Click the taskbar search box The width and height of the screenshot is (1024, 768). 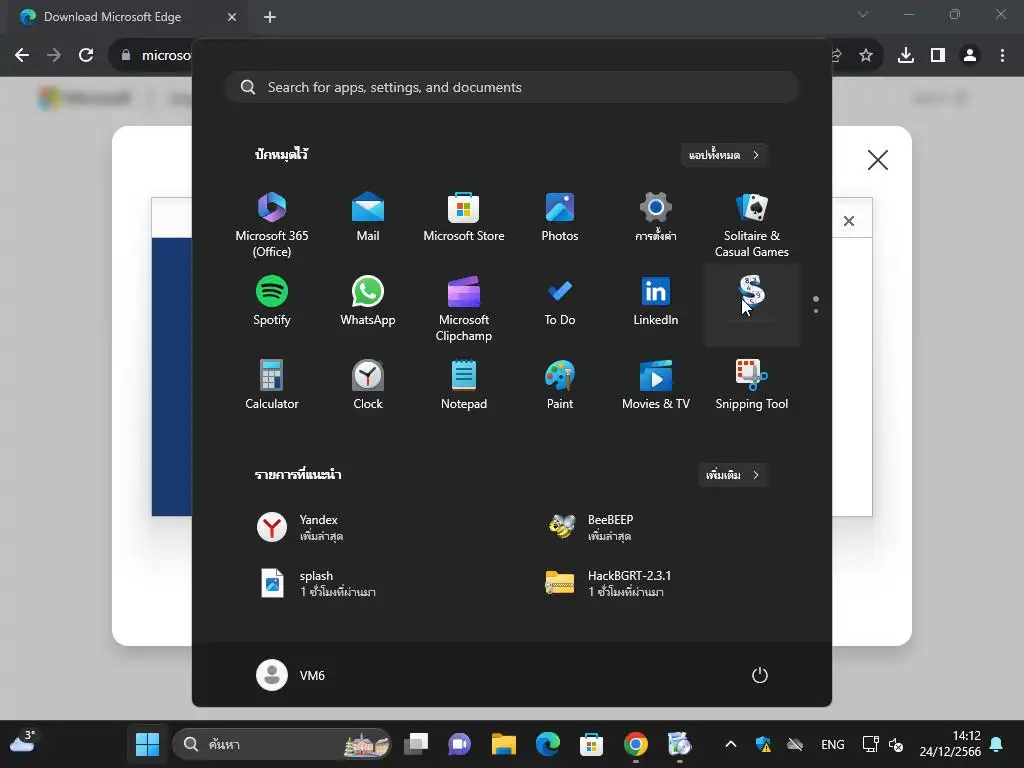point(282,744)
